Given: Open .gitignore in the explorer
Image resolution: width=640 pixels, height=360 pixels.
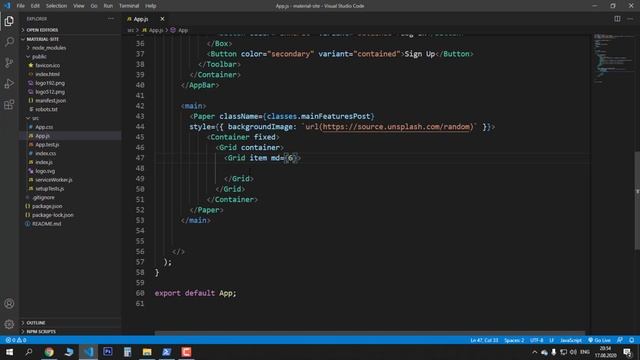Looking at the screenshot, I should coord(43,197).
